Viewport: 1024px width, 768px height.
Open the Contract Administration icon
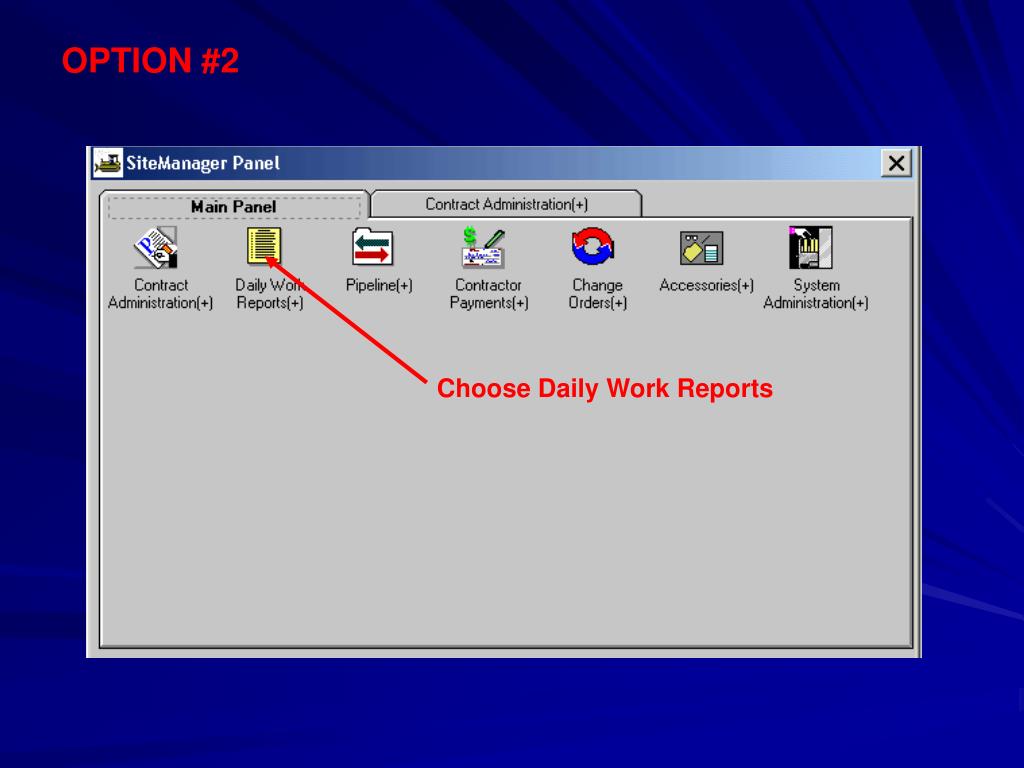156,248
